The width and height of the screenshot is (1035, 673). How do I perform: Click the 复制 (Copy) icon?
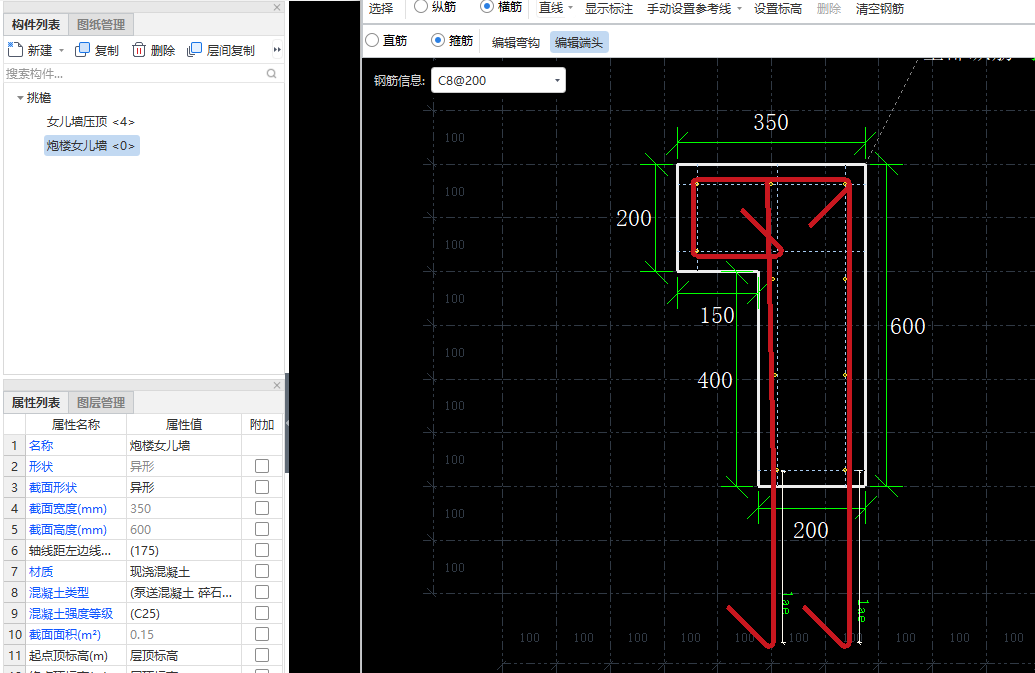point(83,49)
